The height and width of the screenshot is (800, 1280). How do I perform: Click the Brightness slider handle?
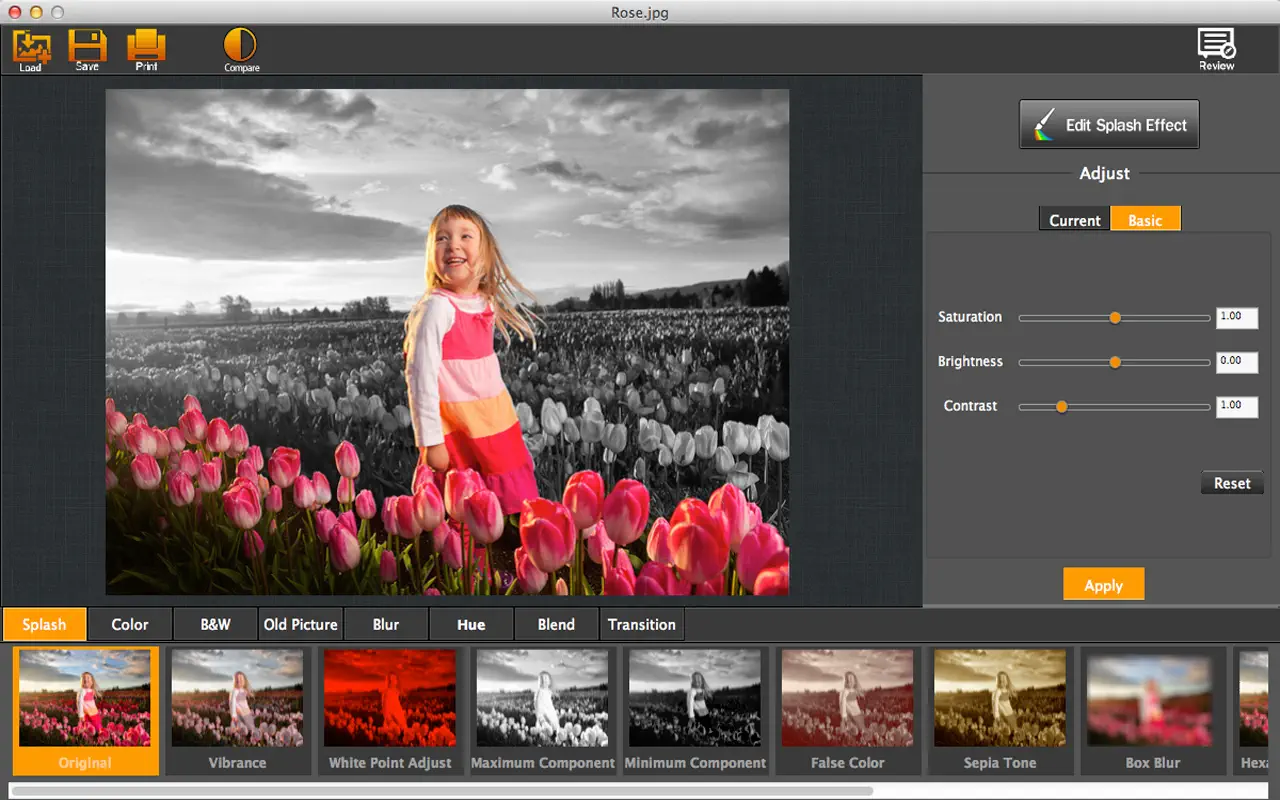click(1114, 362)
